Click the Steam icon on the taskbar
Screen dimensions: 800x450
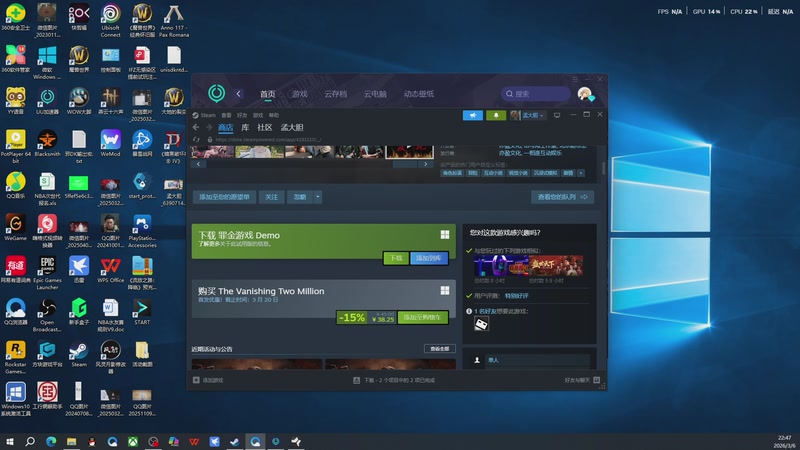tap(235, 441)
